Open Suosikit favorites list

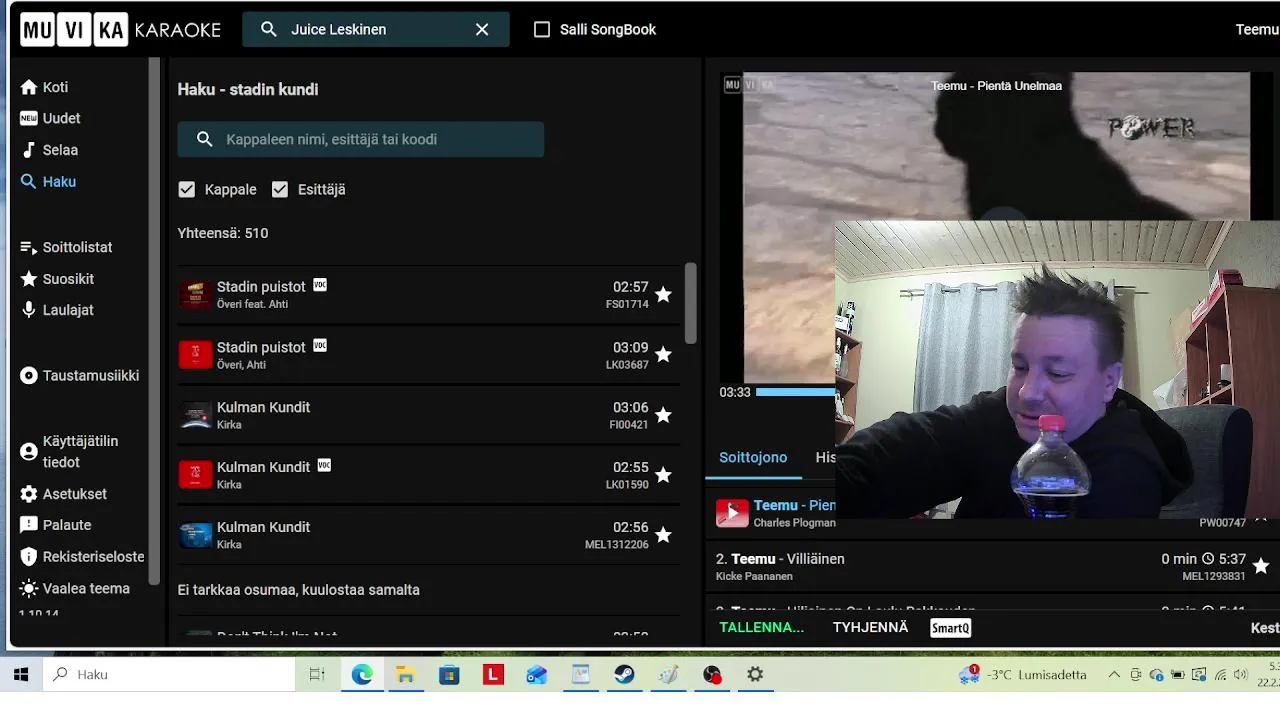pyautogui.click(x=57, y=279)
